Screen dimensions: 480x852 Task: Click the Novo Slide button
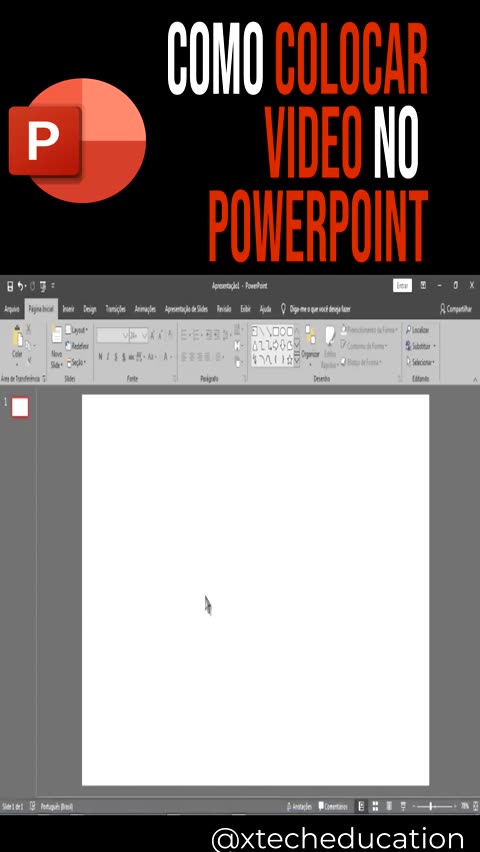pyautogui.click(x=57, y=347)
